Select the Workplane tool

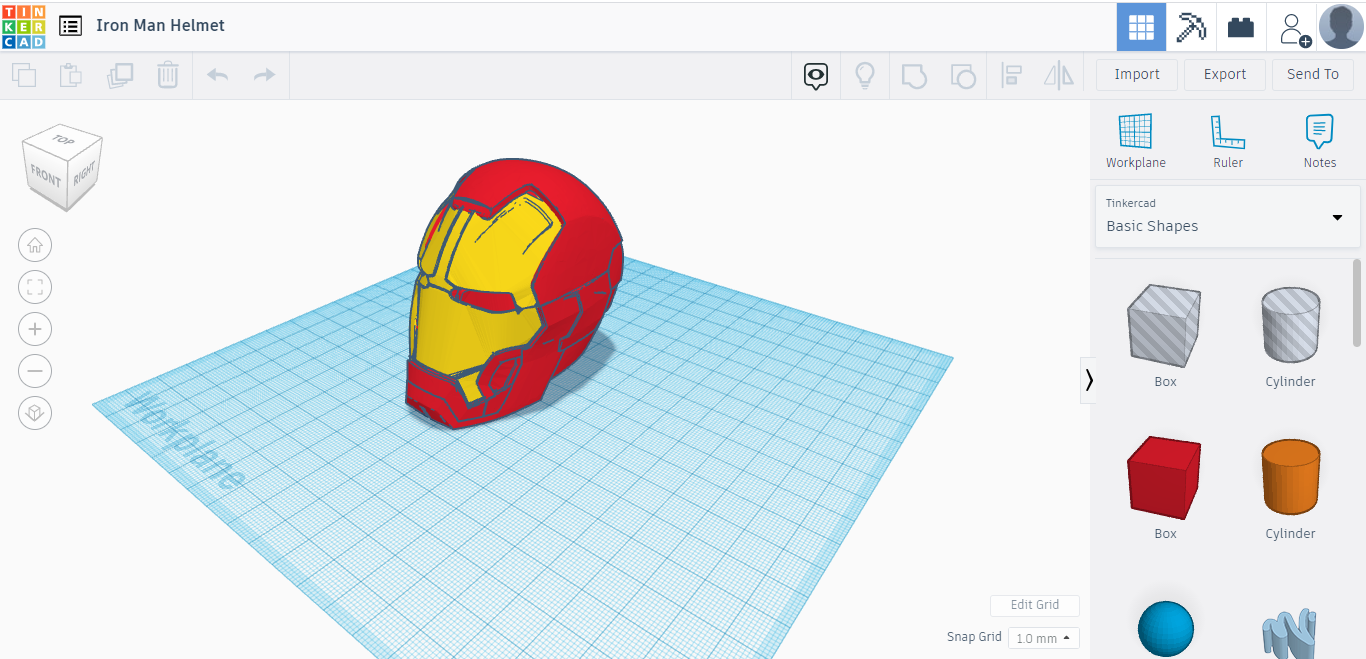pos(1136,141)
